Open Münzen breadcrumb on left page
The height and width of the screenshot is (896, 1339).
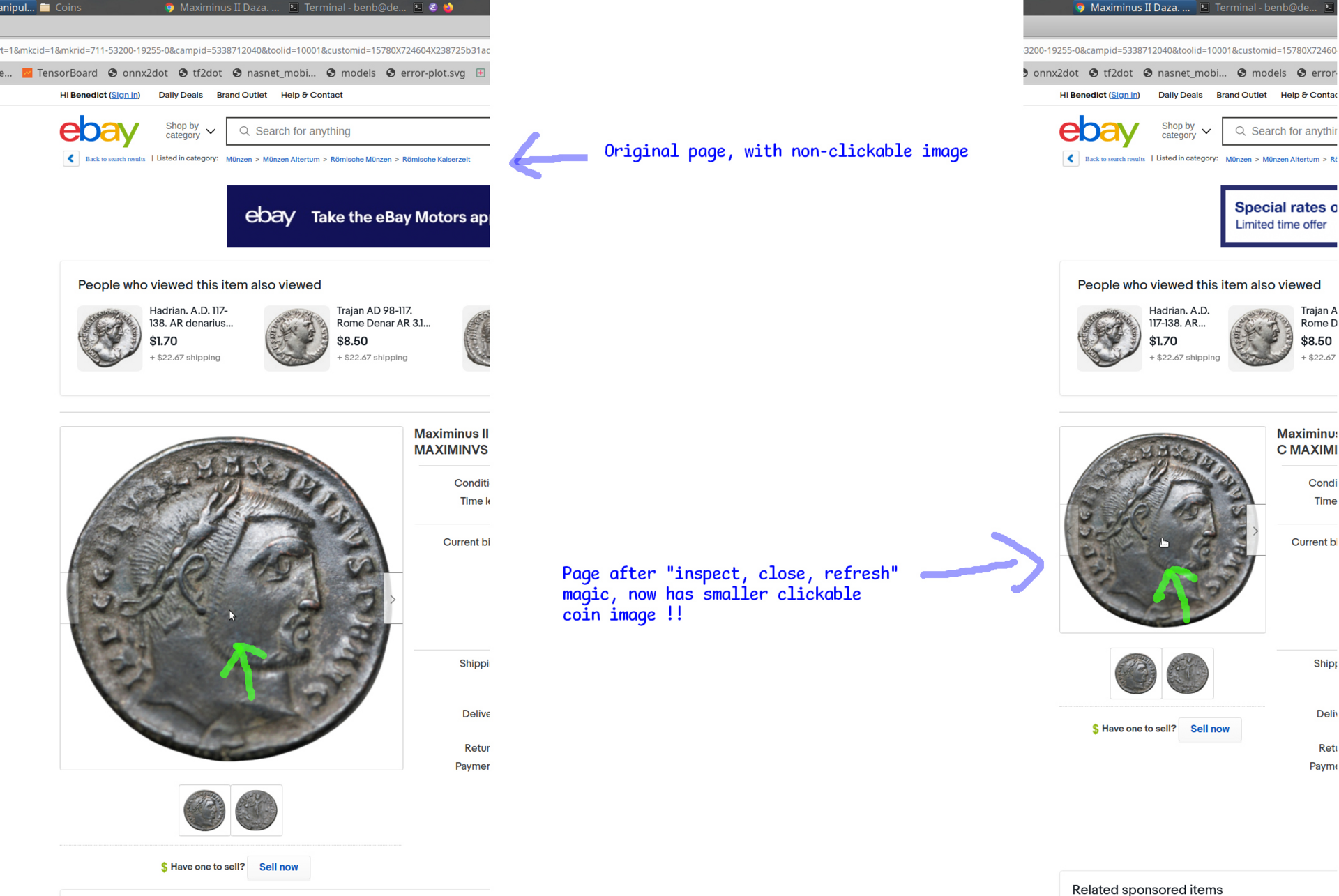point(239,159)
